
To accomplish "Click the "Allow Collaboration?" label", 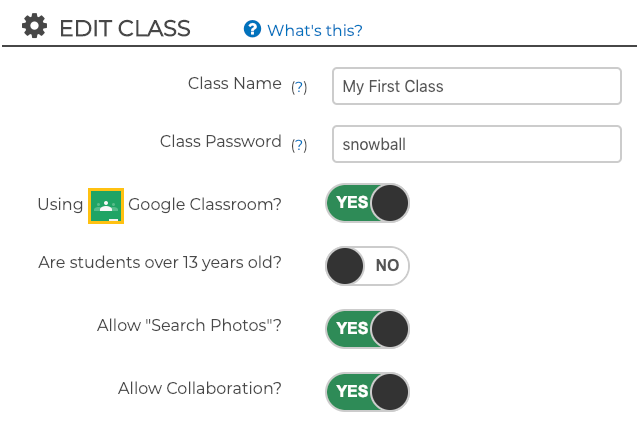I will [199, 388].
